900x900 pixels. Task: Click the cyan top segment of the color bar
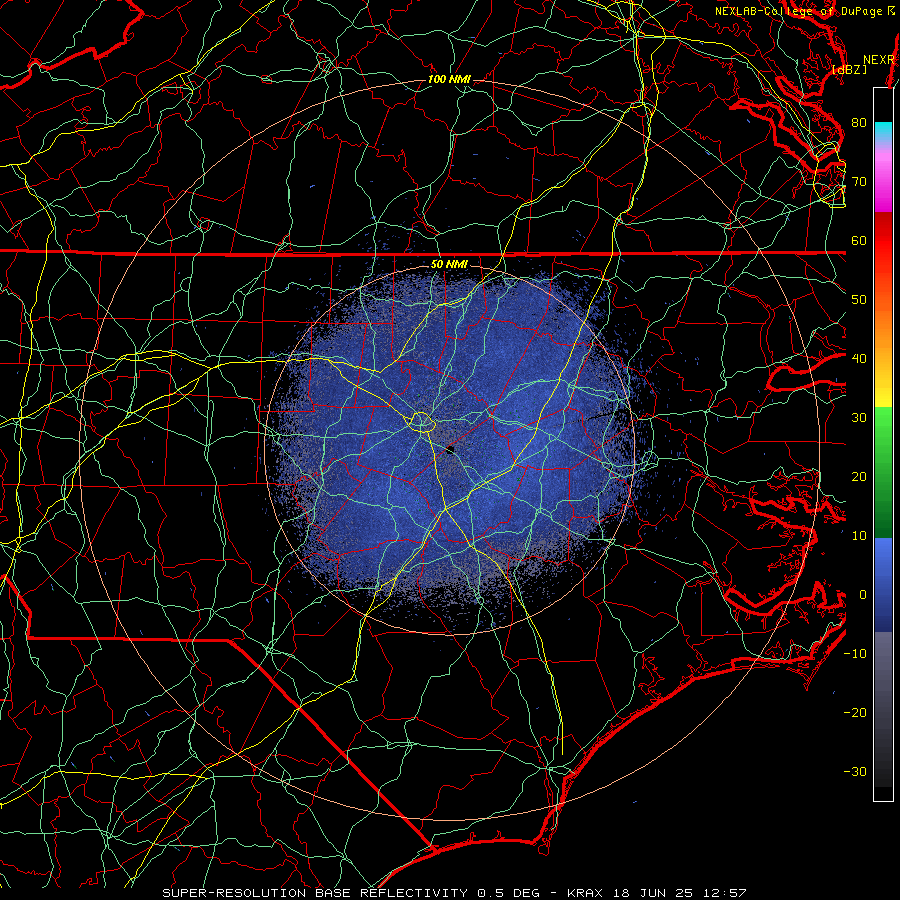pos(883,132)
